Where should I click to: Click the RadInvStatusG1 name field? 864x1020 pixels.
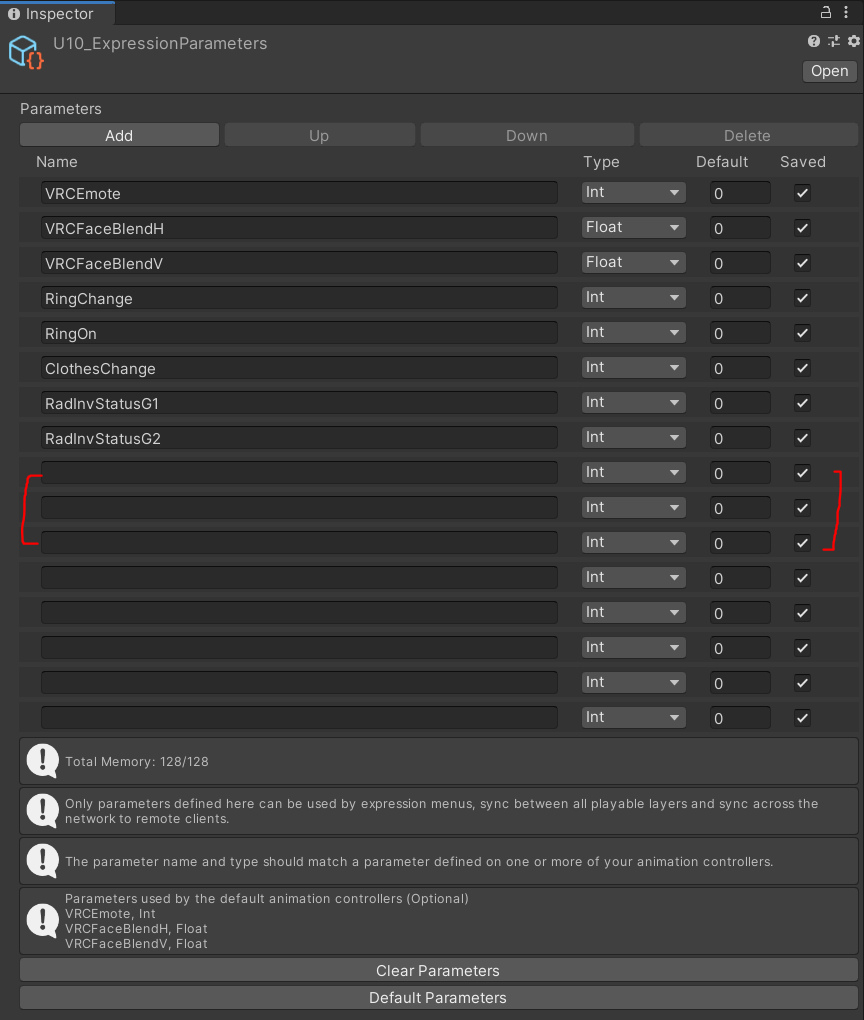pos(299,403)
